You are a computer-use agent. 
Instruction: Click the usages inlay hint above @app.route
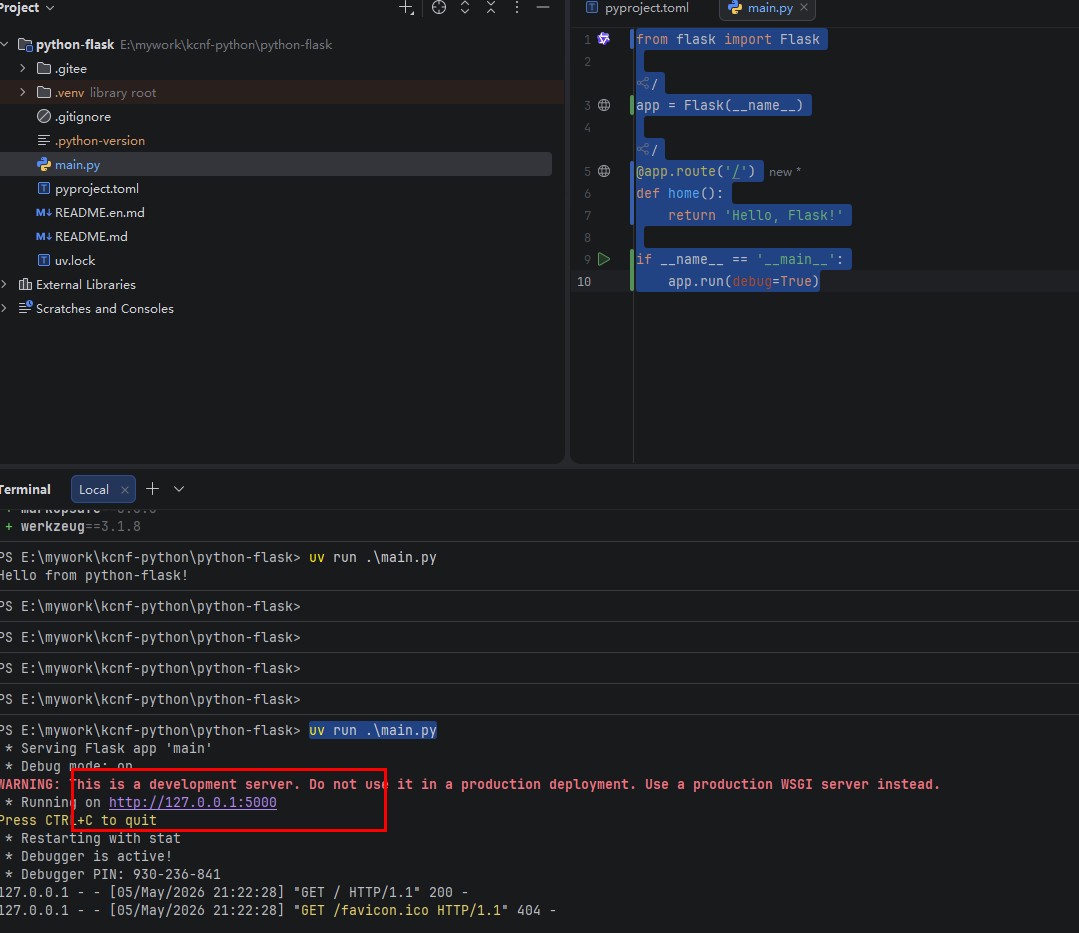point(648,149)
